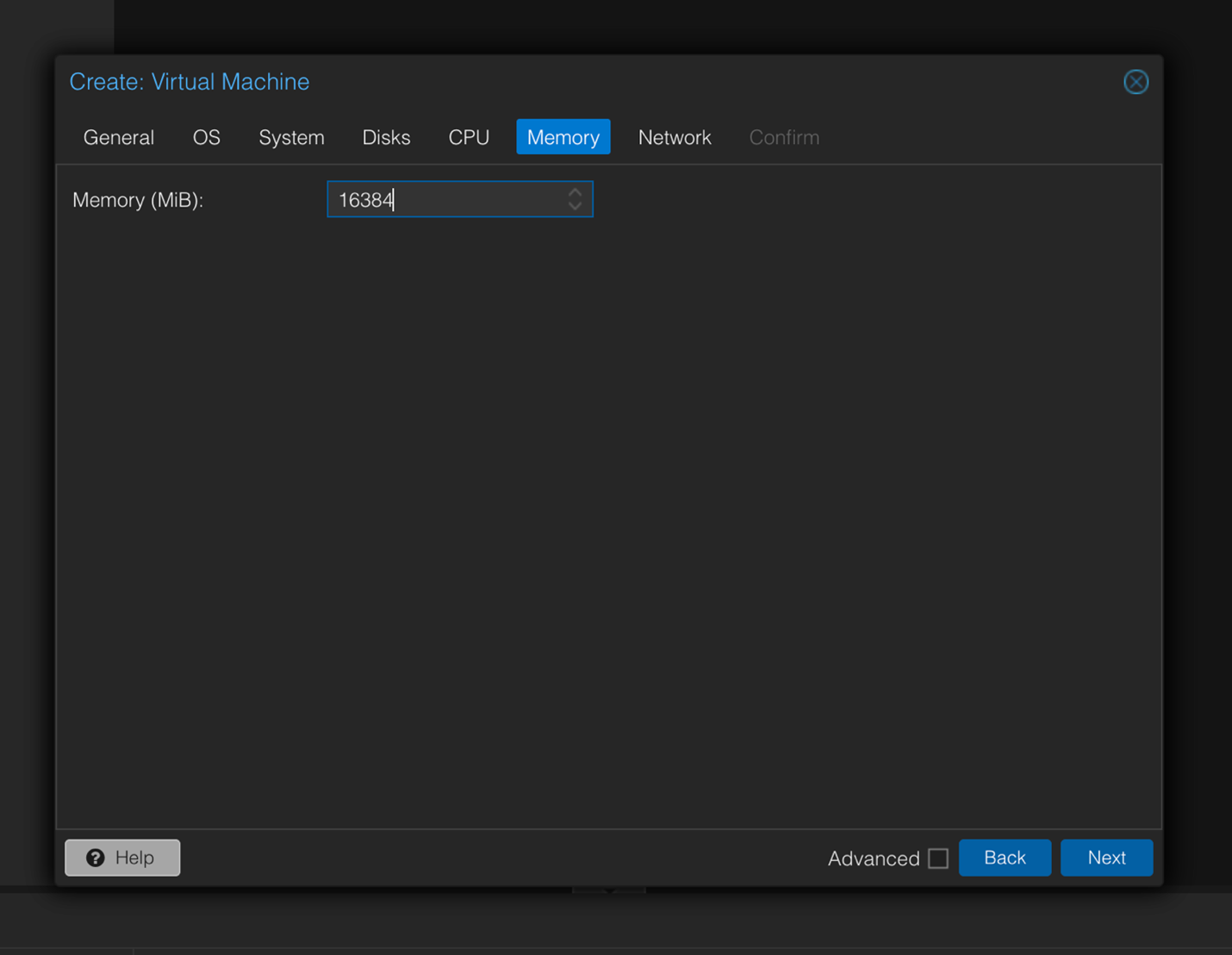Open the Help button
Screen dimensions: 1232x955
tap(122, 858)
